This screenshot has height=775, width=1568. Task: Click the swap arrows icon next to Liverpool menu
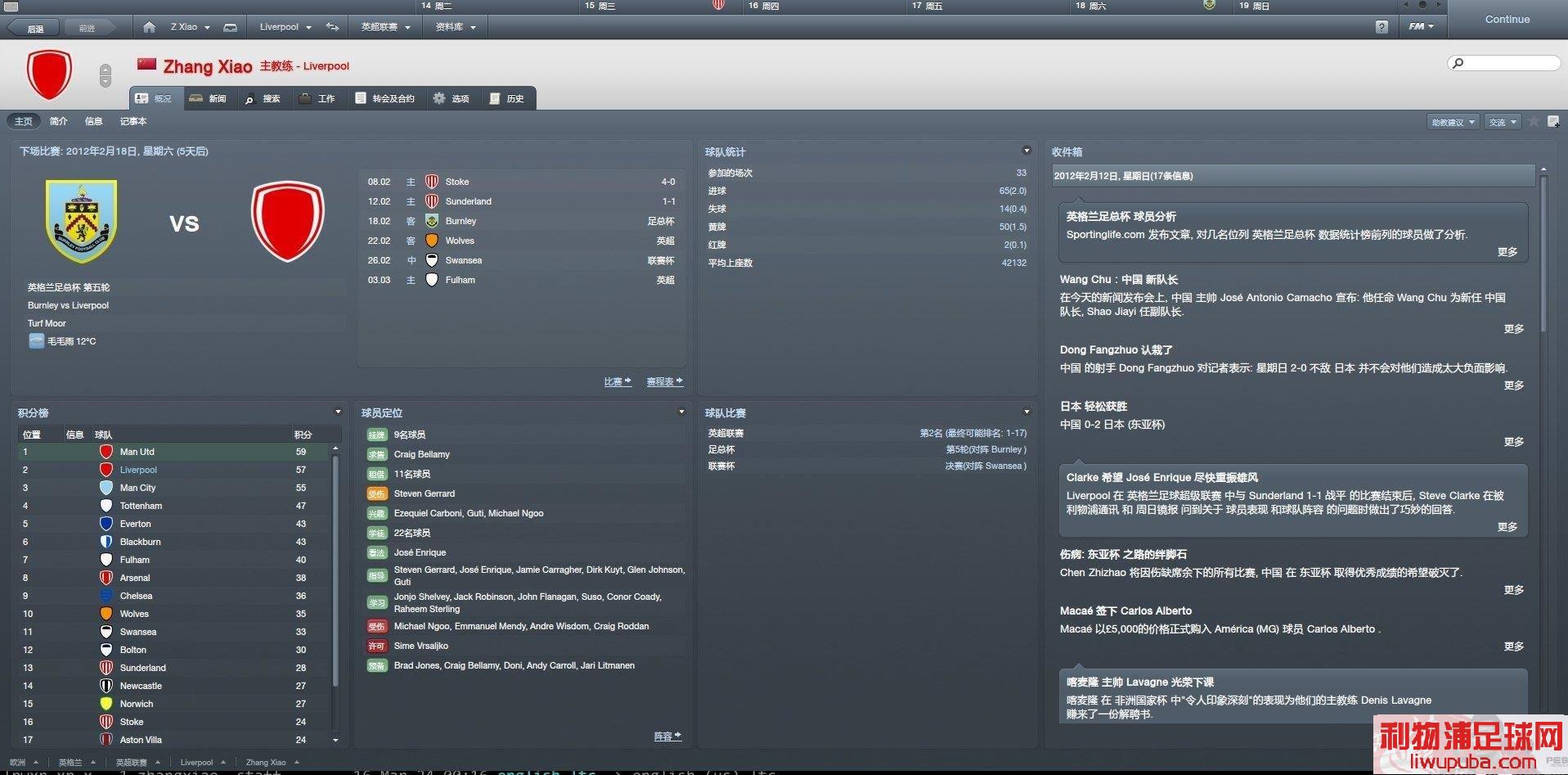click(x=333, y=27)
